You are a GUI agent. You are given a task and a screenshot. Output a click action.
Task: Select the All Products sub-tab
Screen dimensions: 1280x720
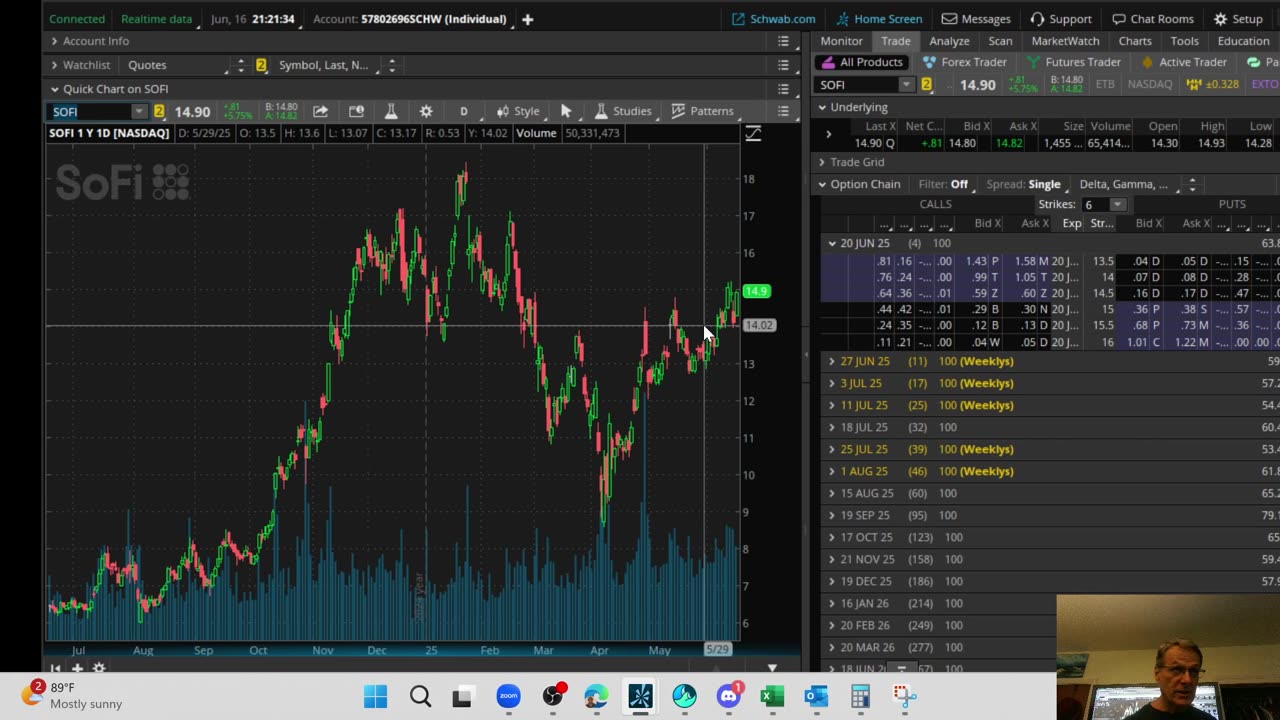tap(863, 62)
